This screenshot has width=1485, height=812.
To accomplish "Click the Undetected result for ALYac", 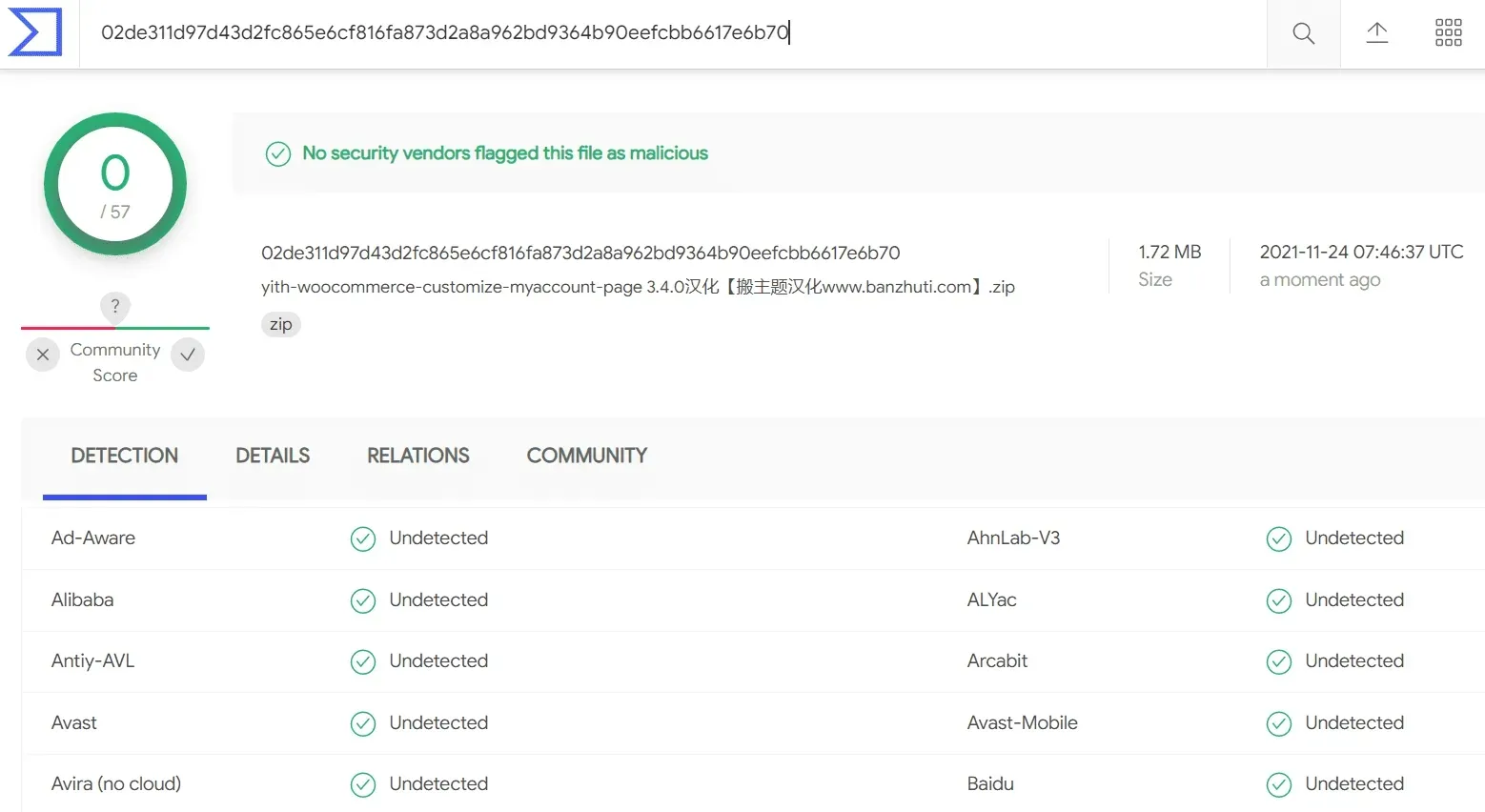I will pos(1354,599).
